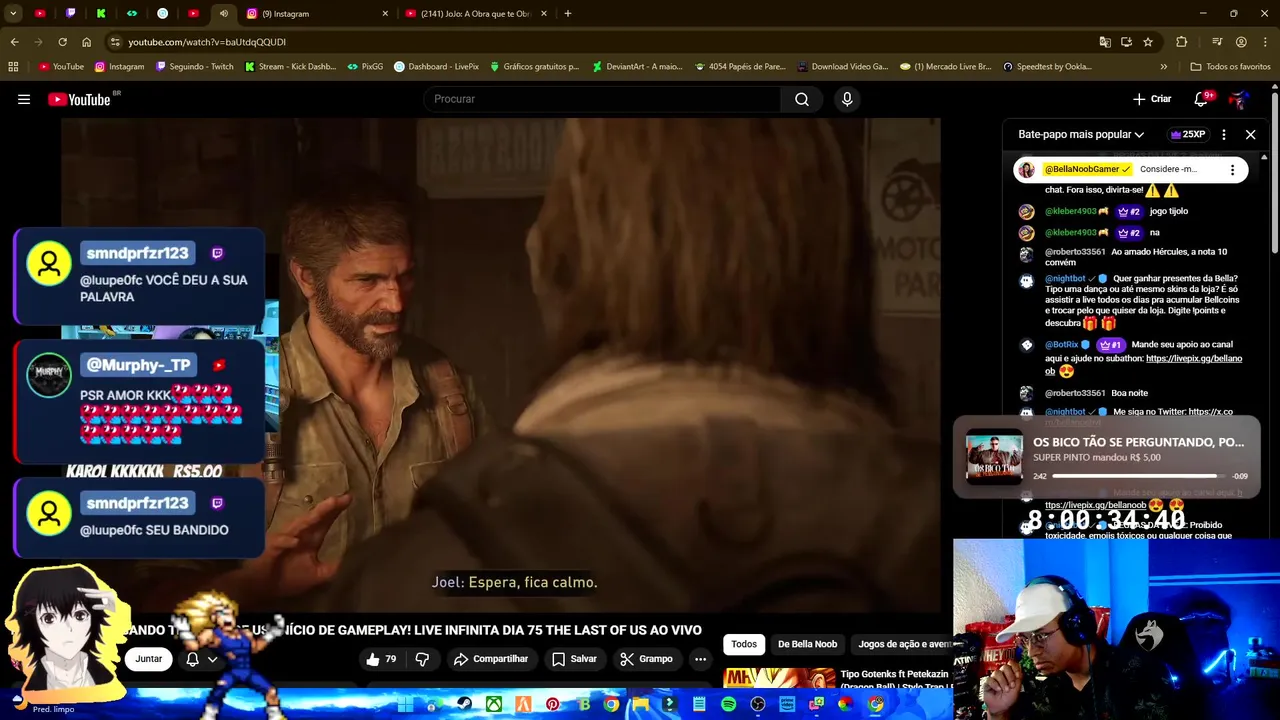Share the video via Compartilhar
This screenshot has width=1280, height=720.
coord(490,659)
